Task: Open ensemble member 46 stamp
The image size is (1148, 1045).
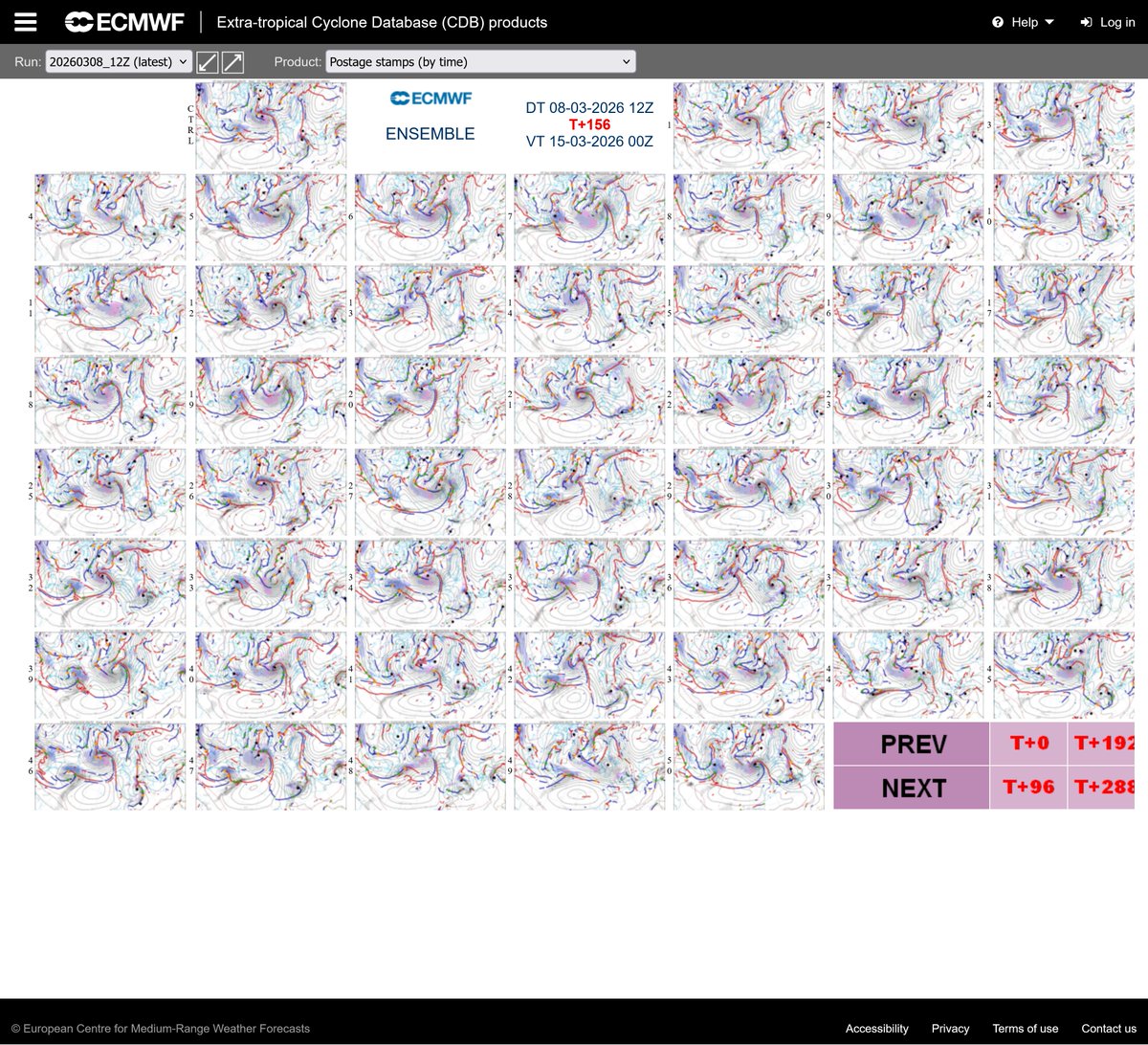Action: pos(111,767)
